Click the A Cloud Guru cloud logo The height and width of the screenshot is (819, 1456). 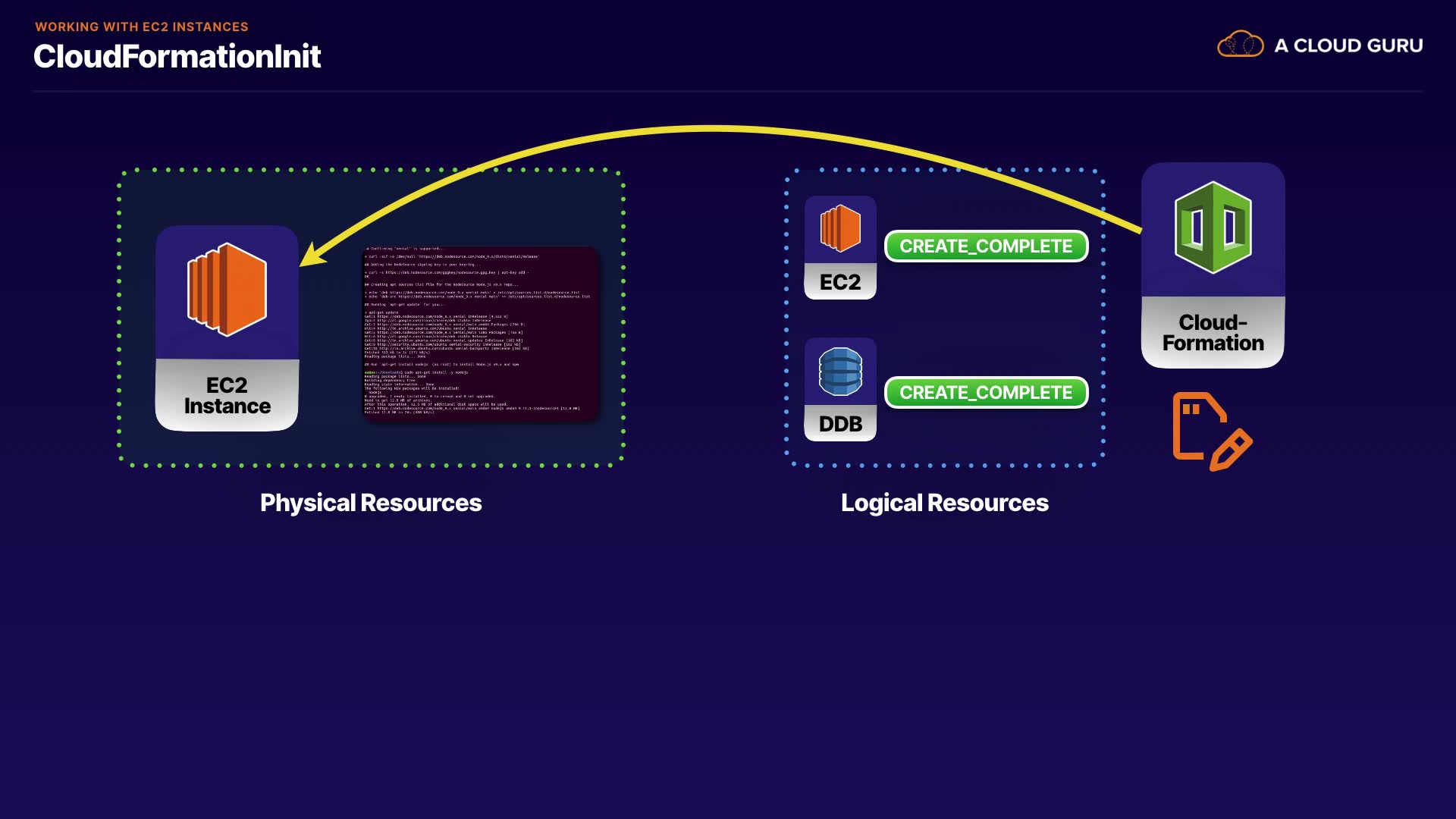click(x=1240, y=45)
